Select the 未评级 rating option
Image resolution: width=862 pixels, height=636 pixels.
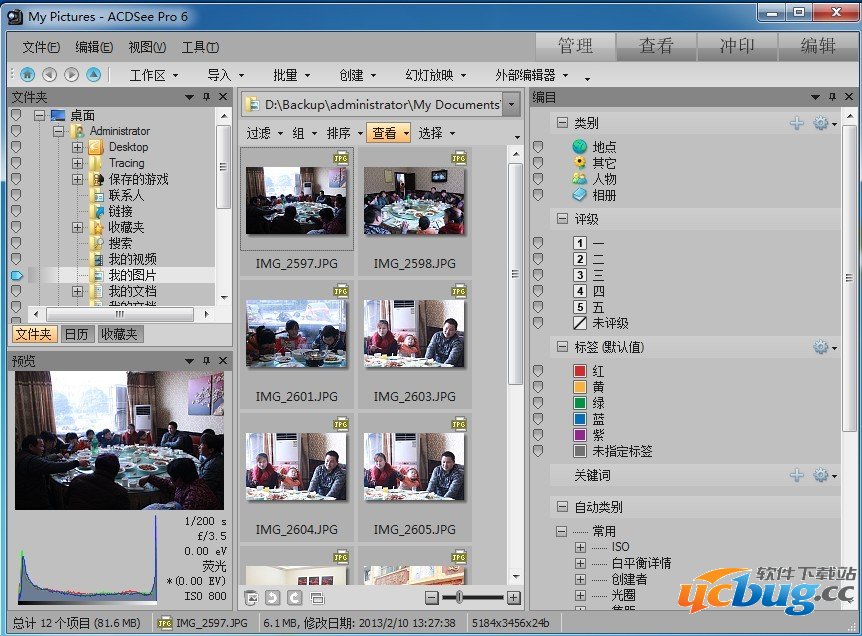581,323
